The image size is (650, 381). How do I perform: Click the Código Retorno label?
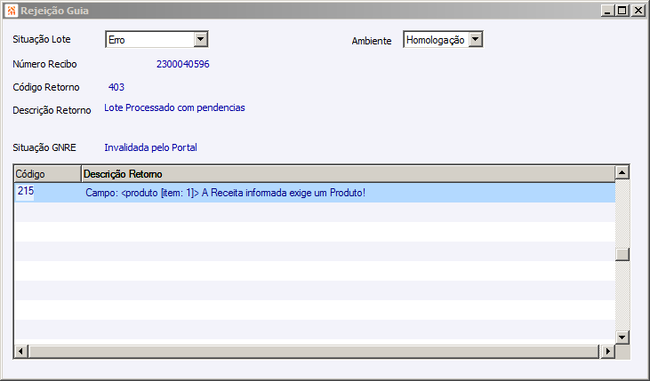(46, 87)
